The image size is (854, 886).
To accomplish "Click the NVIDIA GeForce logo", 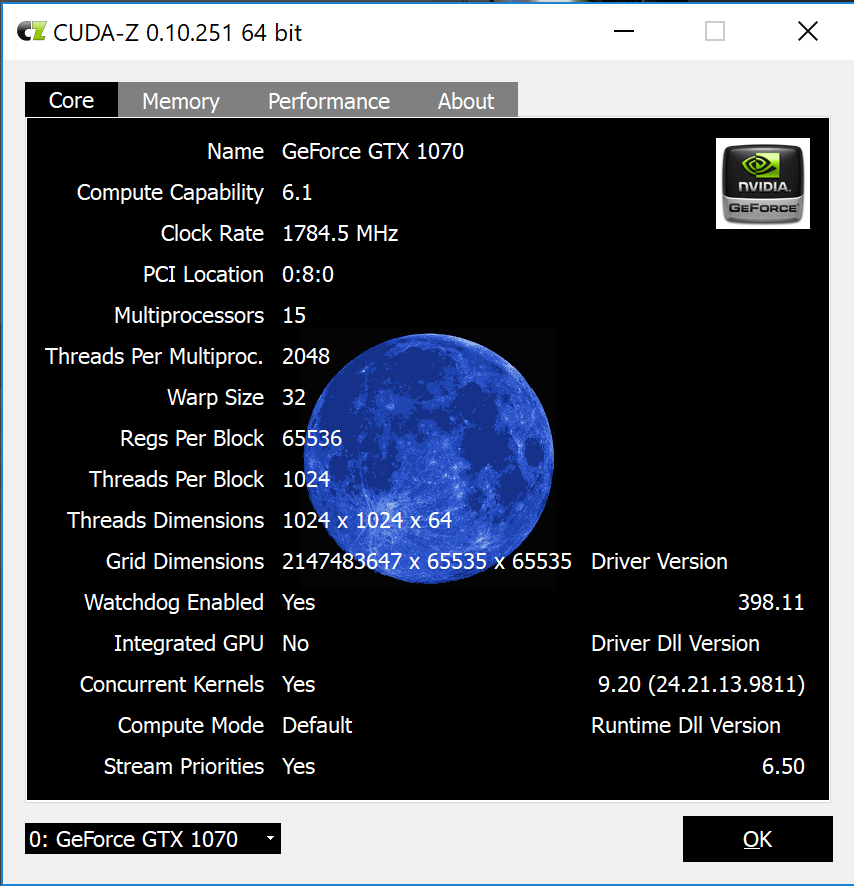I will (762, 183).
